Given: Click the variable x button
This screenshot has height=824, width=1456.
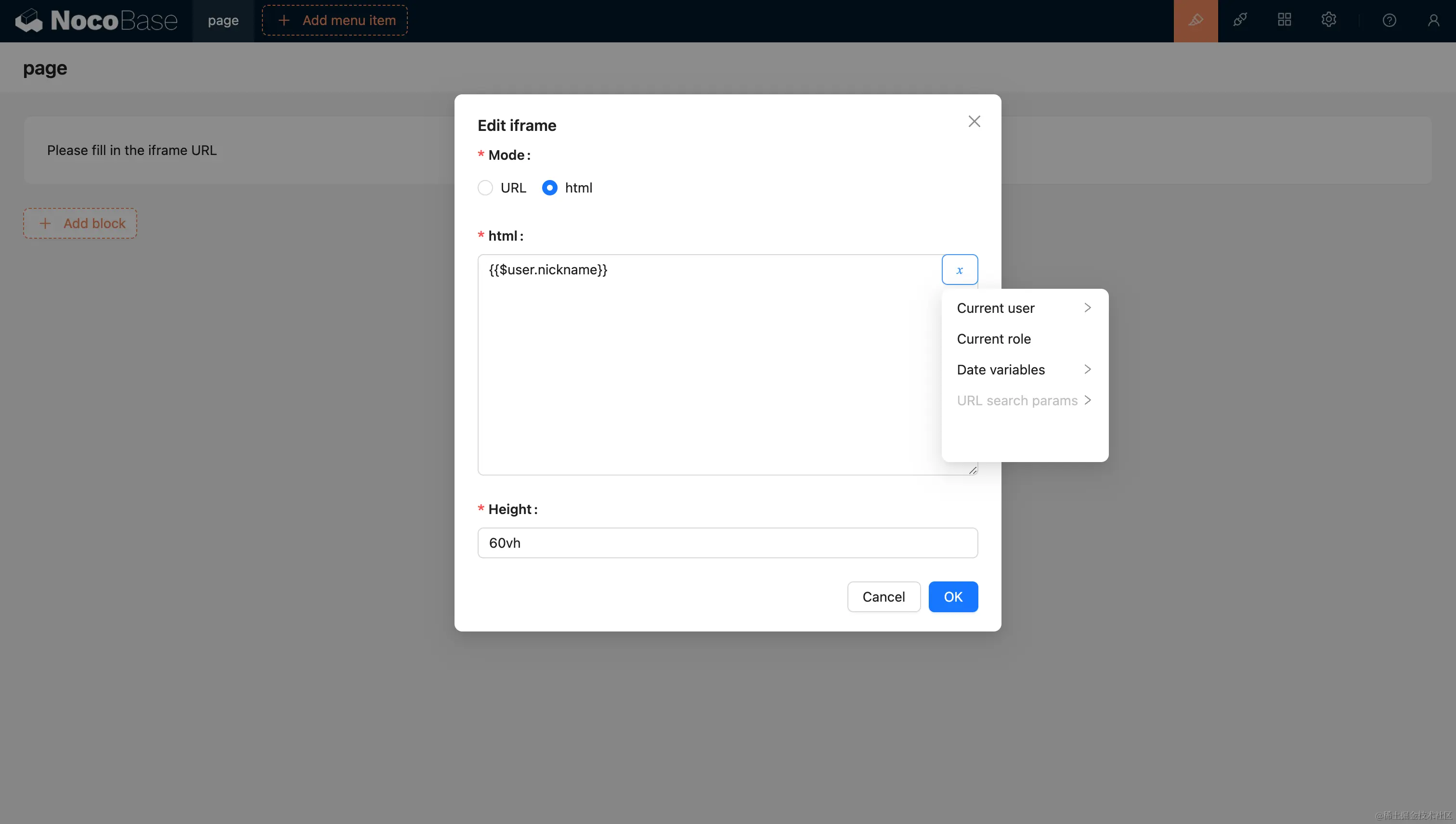Looking at the screenshot, I should tap(959, 270).
